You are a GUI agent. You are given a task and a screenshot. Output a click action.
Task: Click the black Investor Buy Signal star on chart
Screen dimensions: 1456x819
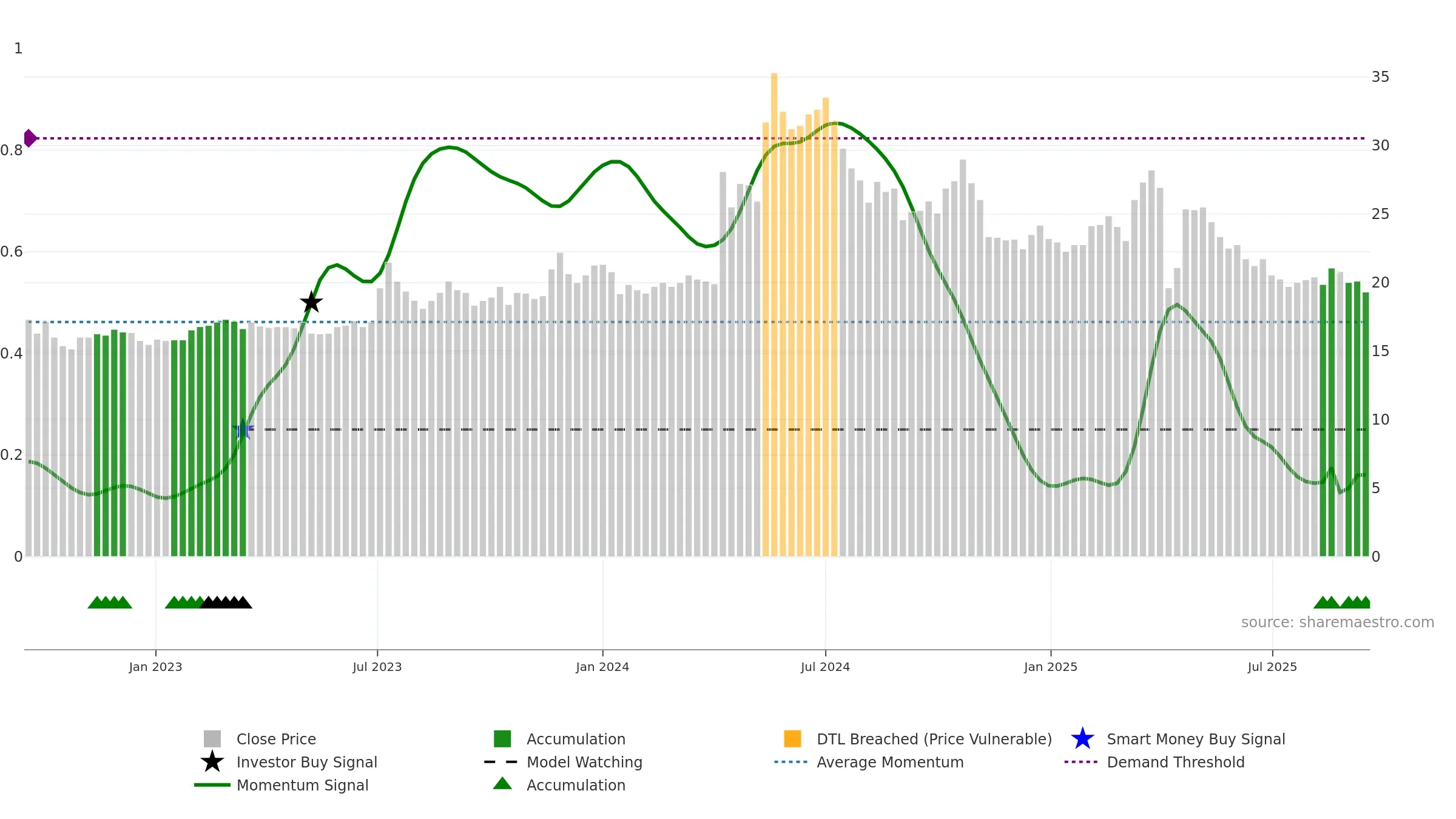point(311,302)
